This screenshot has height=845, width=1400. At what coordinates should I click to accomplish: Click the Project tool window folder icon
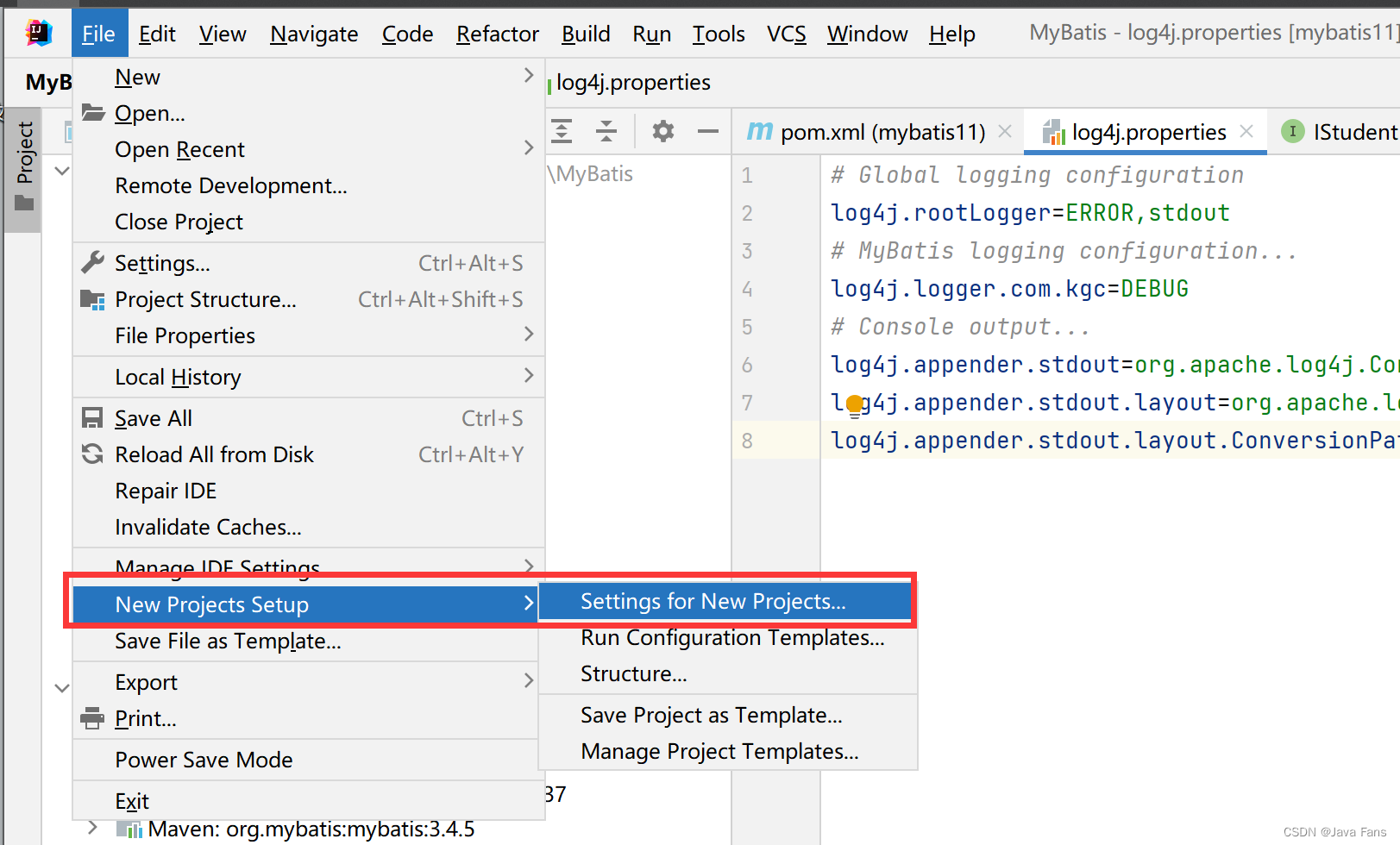(24, 203)
